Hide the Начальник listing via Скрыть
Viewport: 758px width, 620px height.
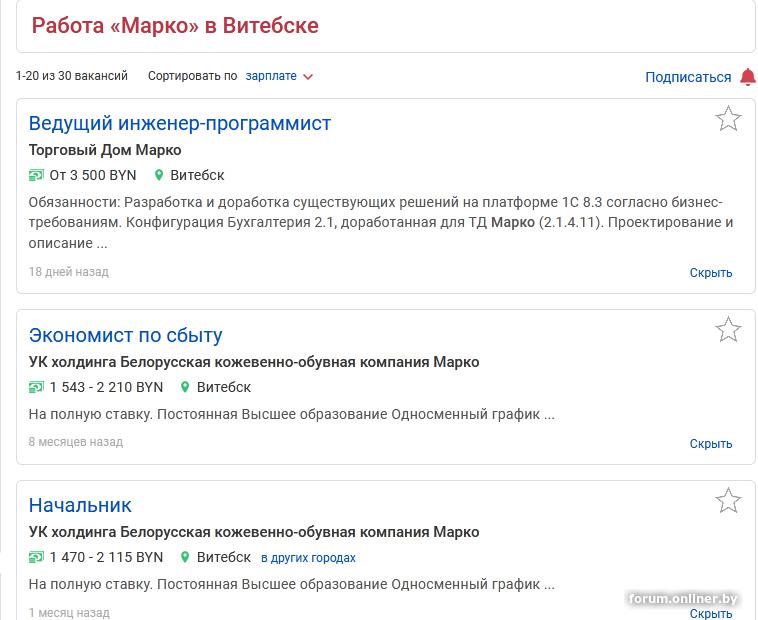pos(711,613)
